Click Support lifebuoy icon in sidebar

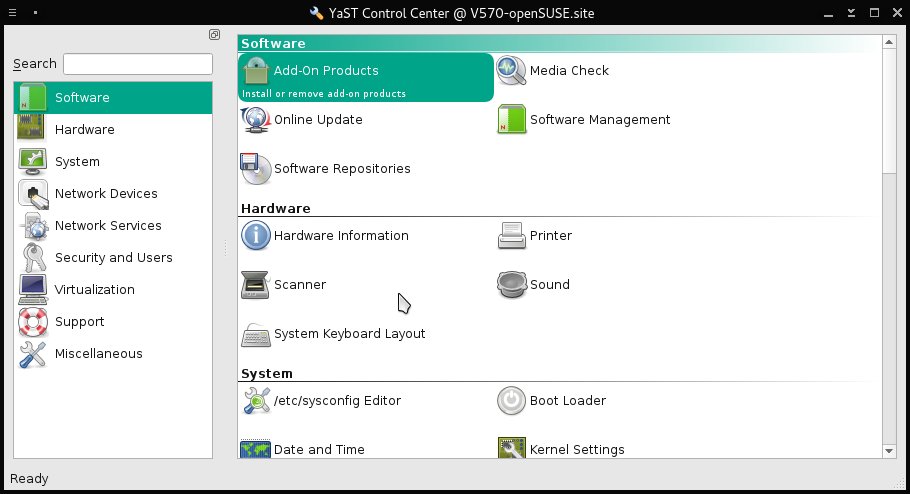click(x=32, y=322)
